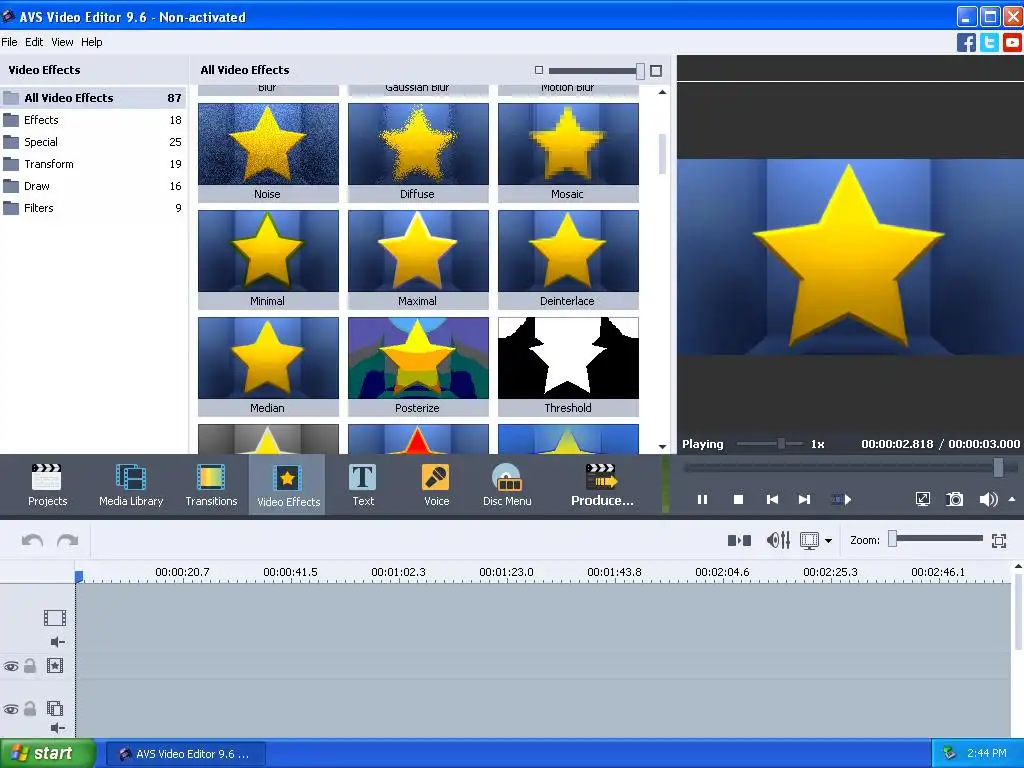The width and height of the screenshot is (1024, 768).
Task: Open the YouTube channel icon
Action: tap(1012, 42)
